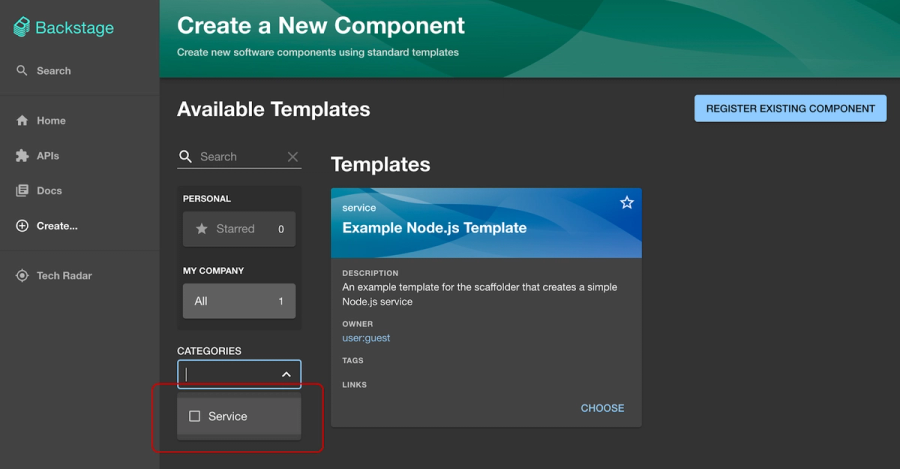
Task: Star the Example Node.js Template
Action: [x=627, y=202]
